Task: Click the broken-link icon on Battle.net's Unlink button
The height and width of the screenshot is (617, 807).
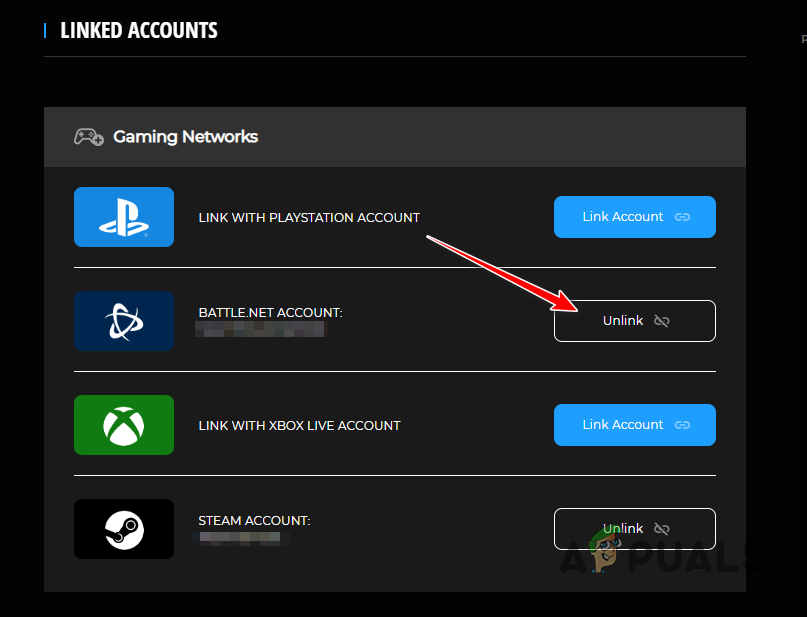Action: pos(662,321)
